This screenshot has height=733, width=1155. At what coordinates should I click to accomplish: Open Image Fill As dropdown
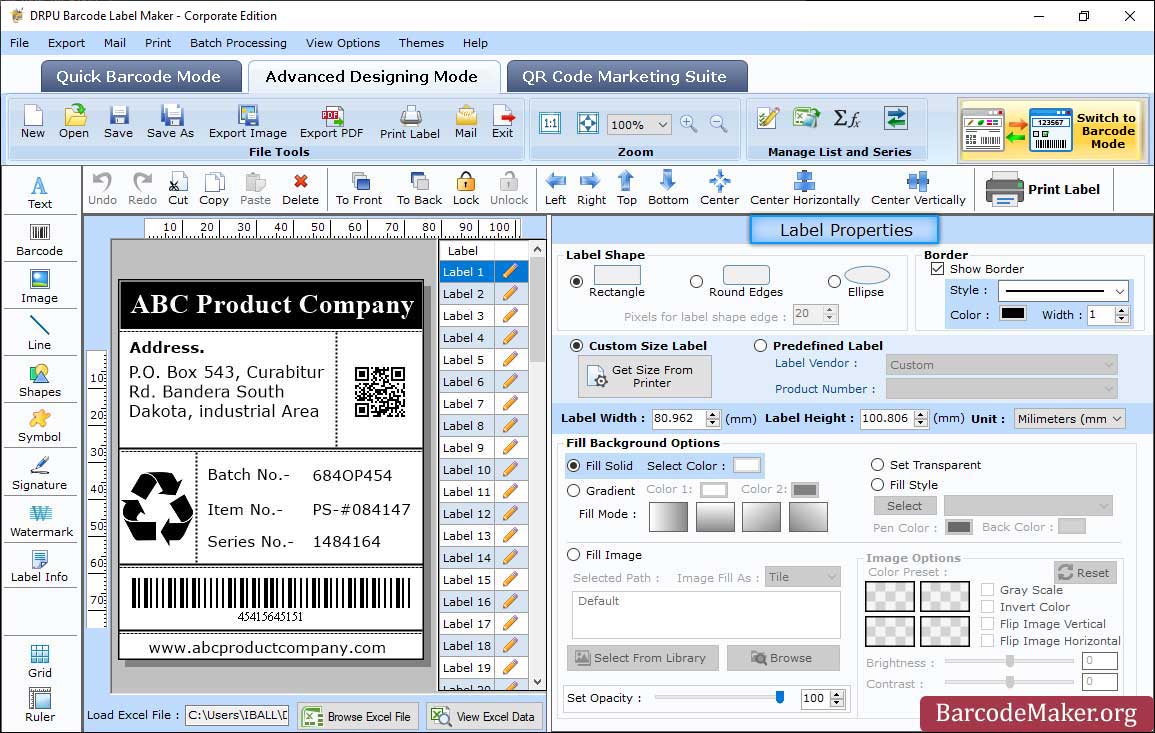click(x=803, y=577)
